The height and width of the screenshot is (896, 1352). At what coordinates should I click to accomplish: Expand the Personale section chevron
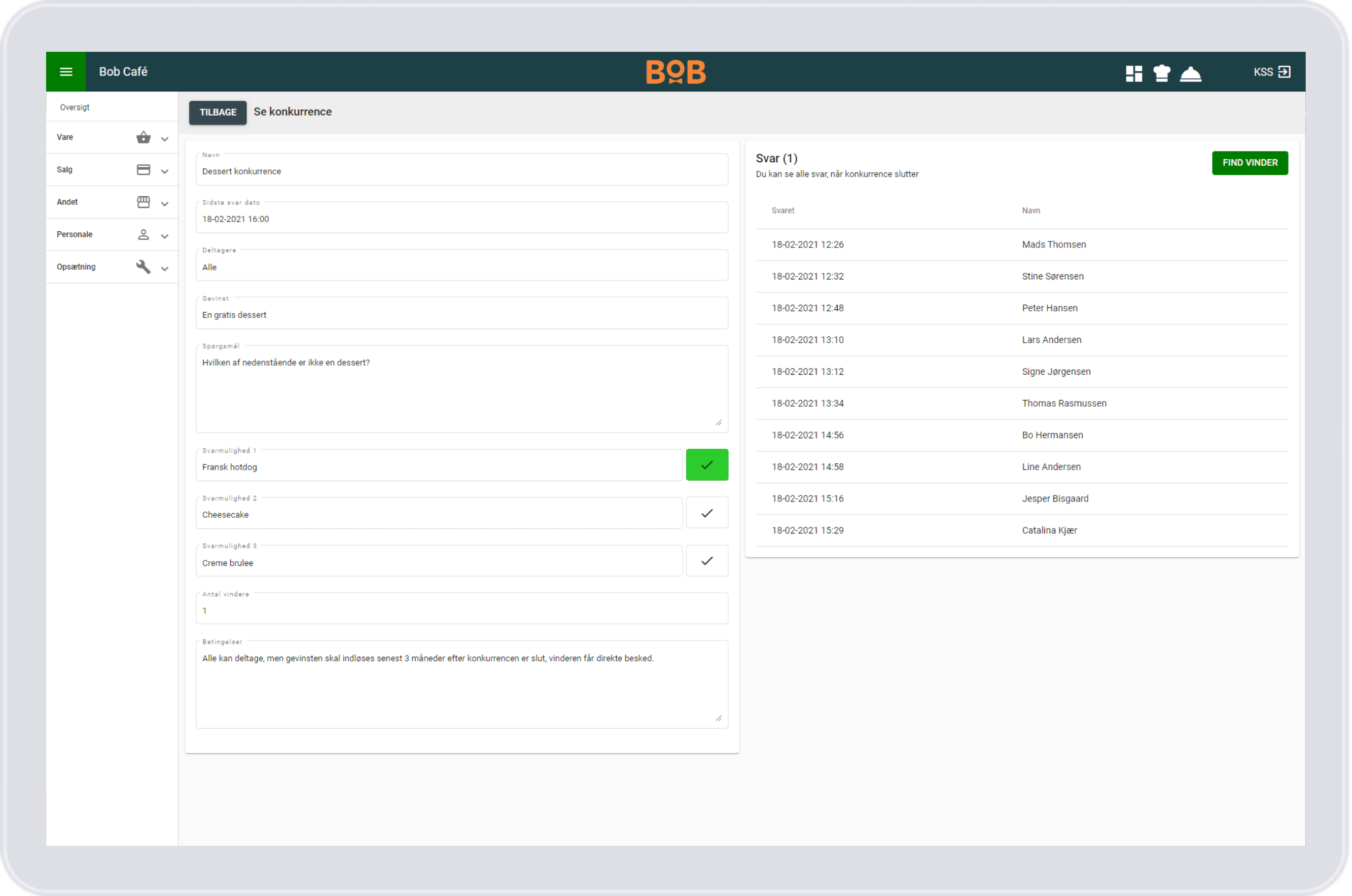tap(165, 236)
